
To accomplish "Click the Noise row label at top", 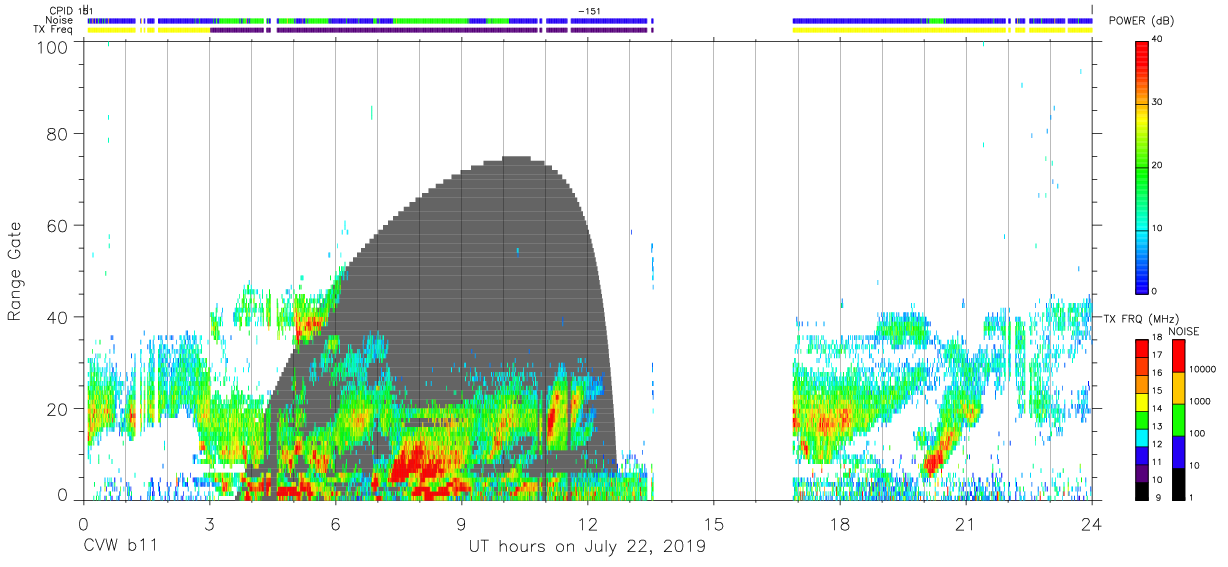I will pos(60,20).
